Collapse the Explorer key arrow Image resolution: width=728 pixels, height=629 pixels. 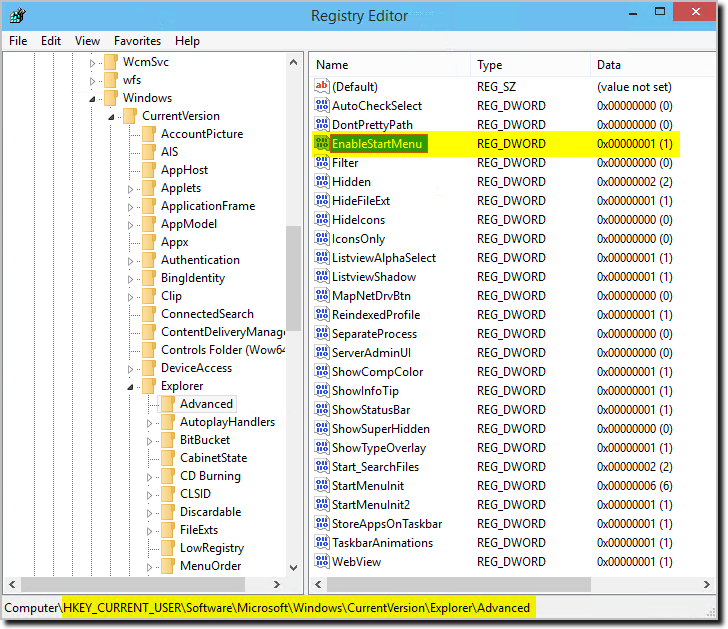coord(130,387)
